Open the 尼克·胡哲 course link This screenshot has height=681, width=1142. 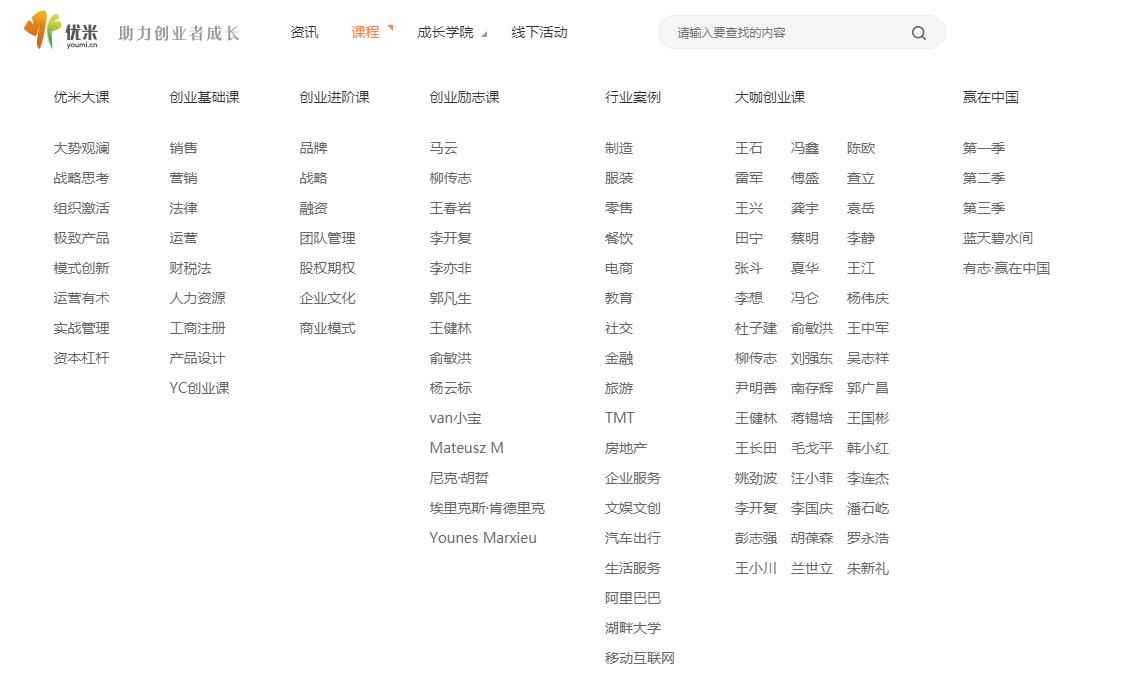tap(459, 478)
